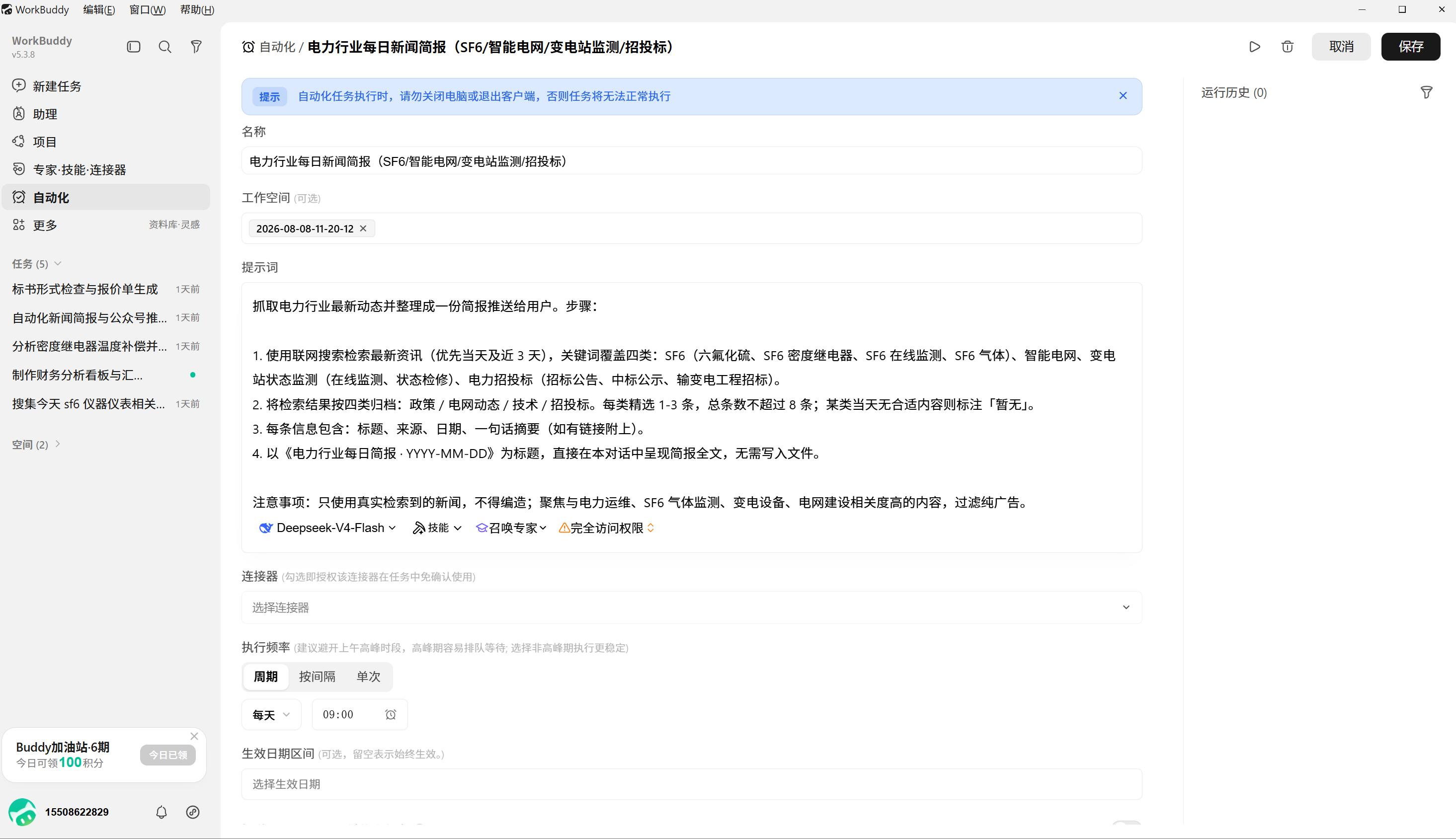1456x839 pixels.
Task: Click the user avatar at bottom left
Action: coord(22,812)
